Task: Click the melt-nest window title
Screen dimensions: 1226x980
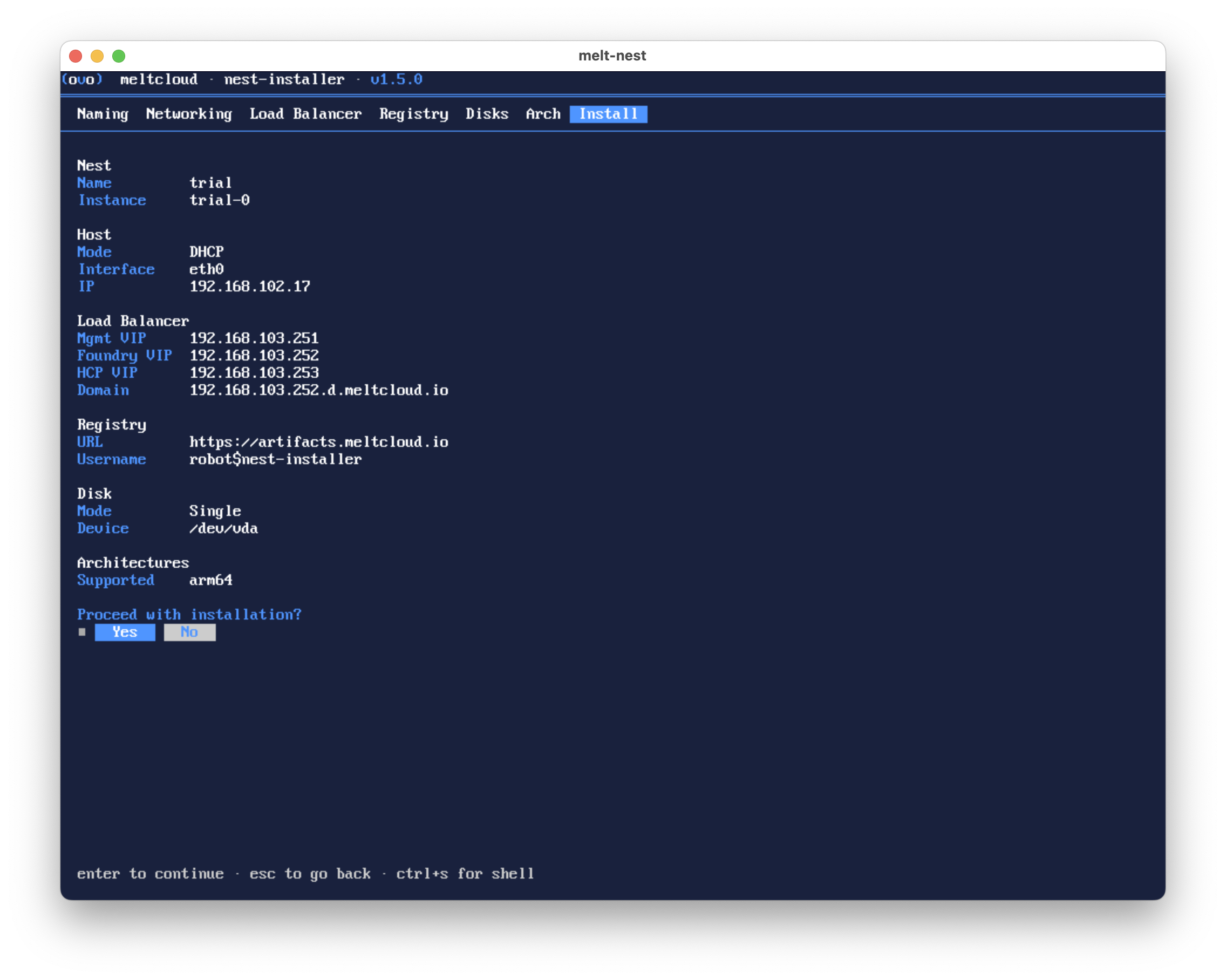Action: pos(612,56)
